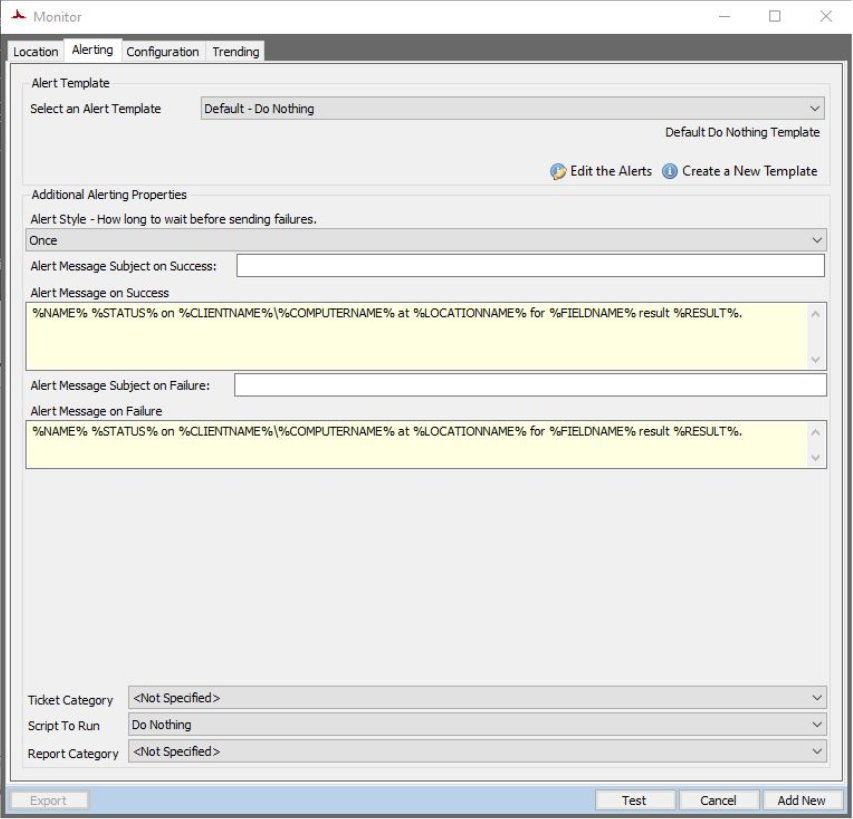Open the Script To Run dropdown
Screen dimensions: 853x819
[477, 724]
